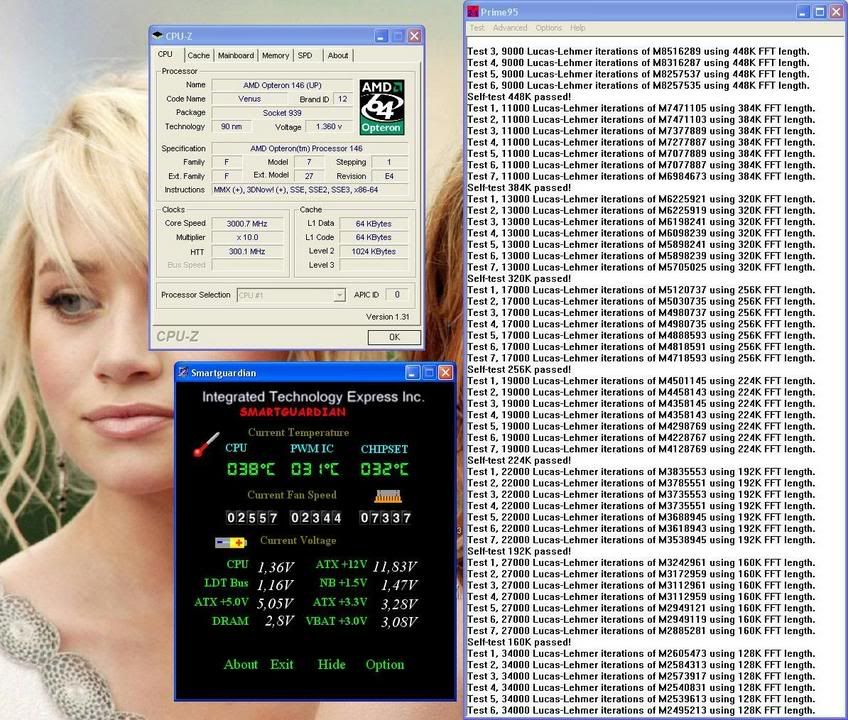Switch to the Mainboard tab in CPU-Z
The width and height of the screenshot is (848, 720).
(236, 55)
